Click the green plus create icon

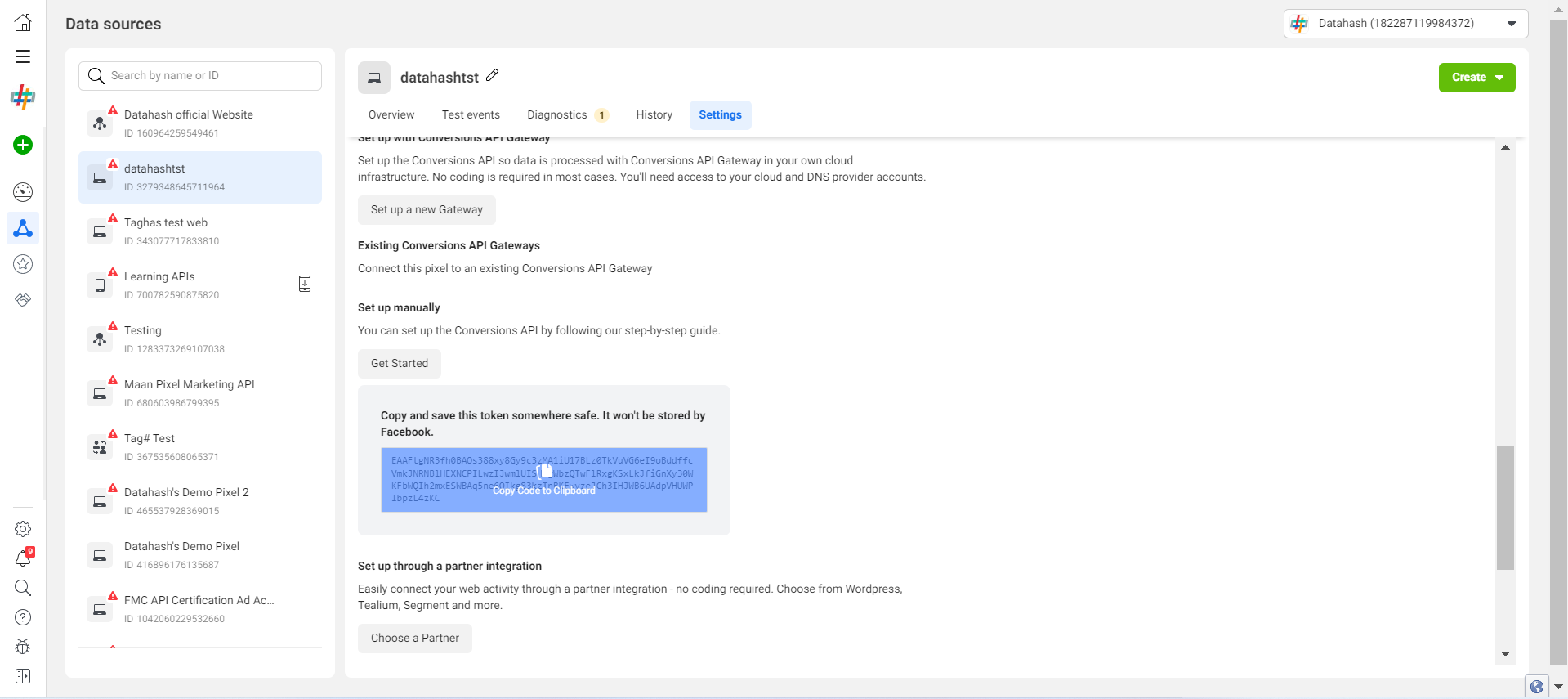[23, 145]
